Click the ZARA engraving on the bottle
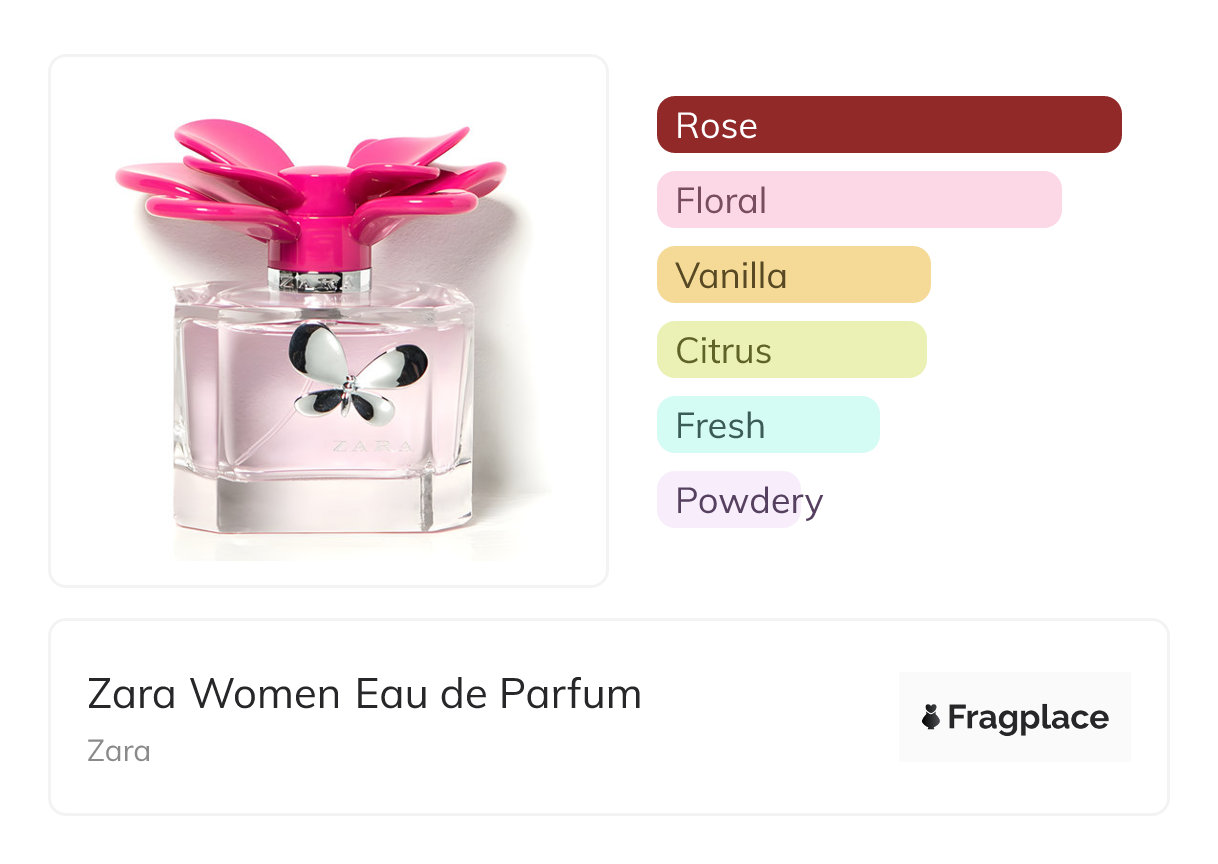Image resolution: width=1218 pixels, height=864 pixels. click(370, 447)
